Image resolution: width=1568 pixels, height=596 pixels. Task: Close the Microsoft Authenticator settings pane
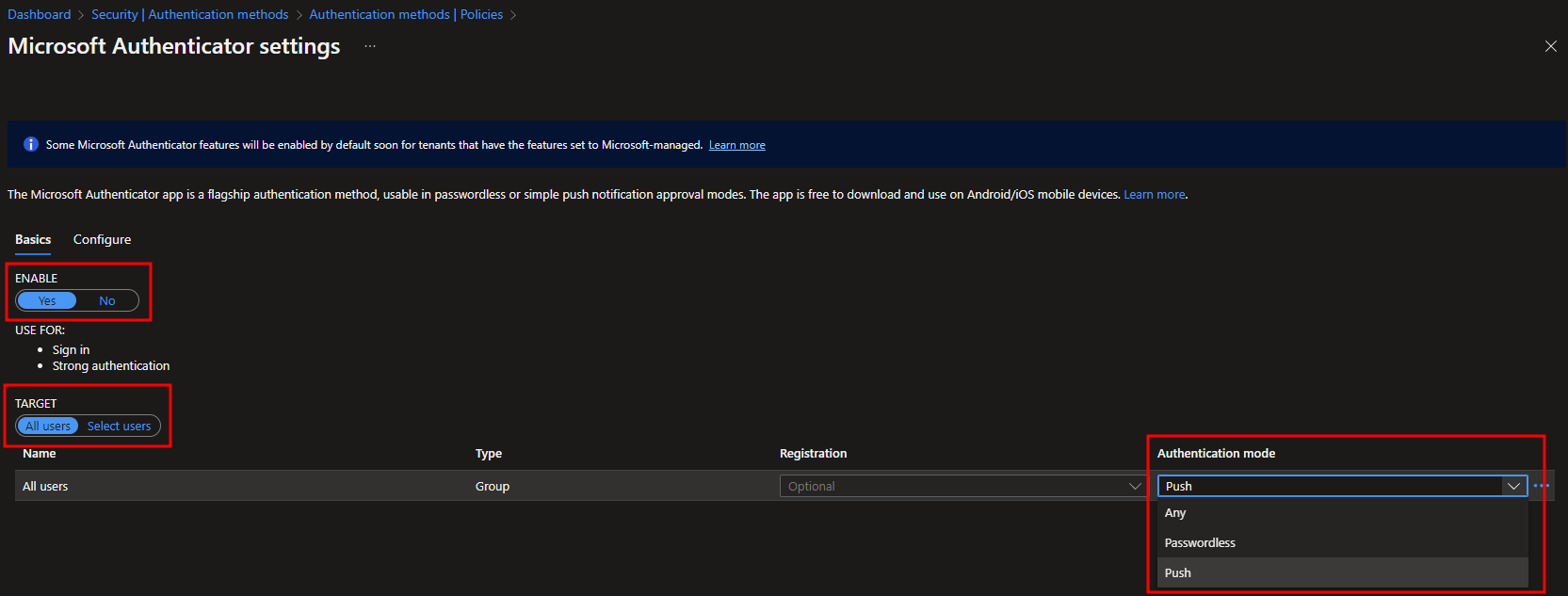(x=1550, y=46)
